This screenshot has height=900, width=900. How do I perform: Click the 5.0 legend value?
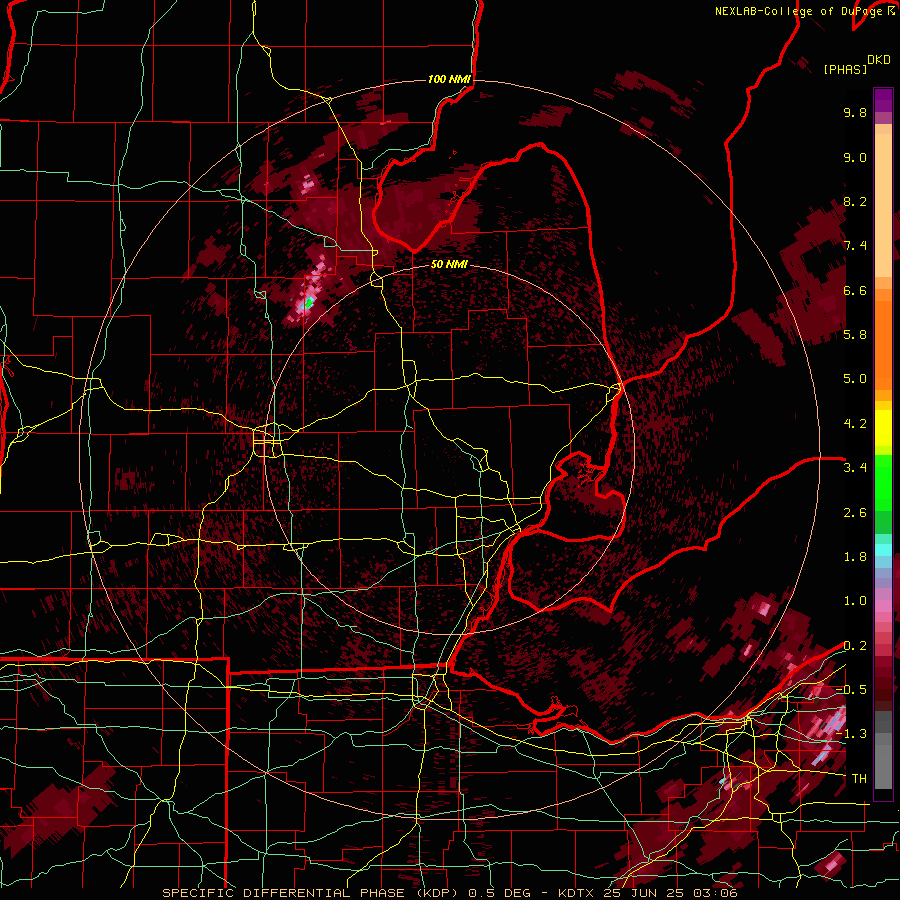[x=855, y=379]
